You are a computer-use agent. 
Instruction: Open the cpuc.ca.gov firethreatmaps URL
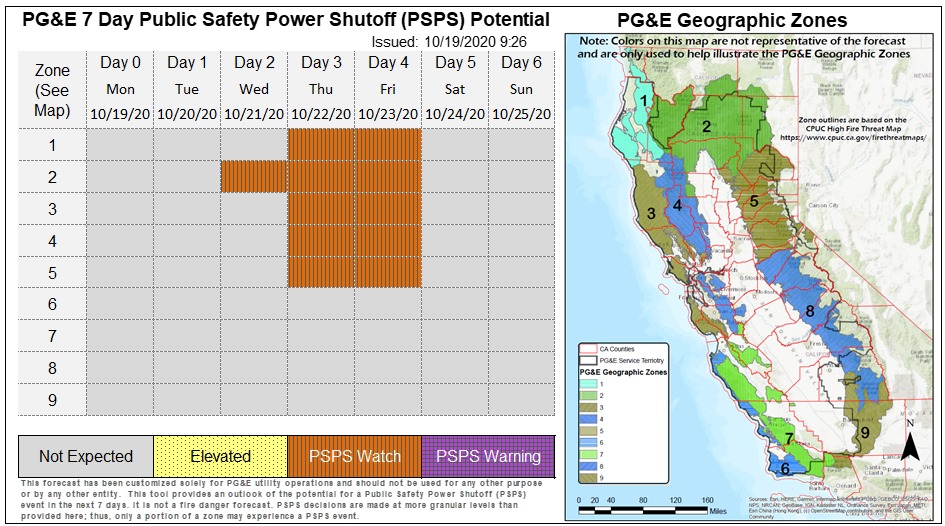click(853, 137)
